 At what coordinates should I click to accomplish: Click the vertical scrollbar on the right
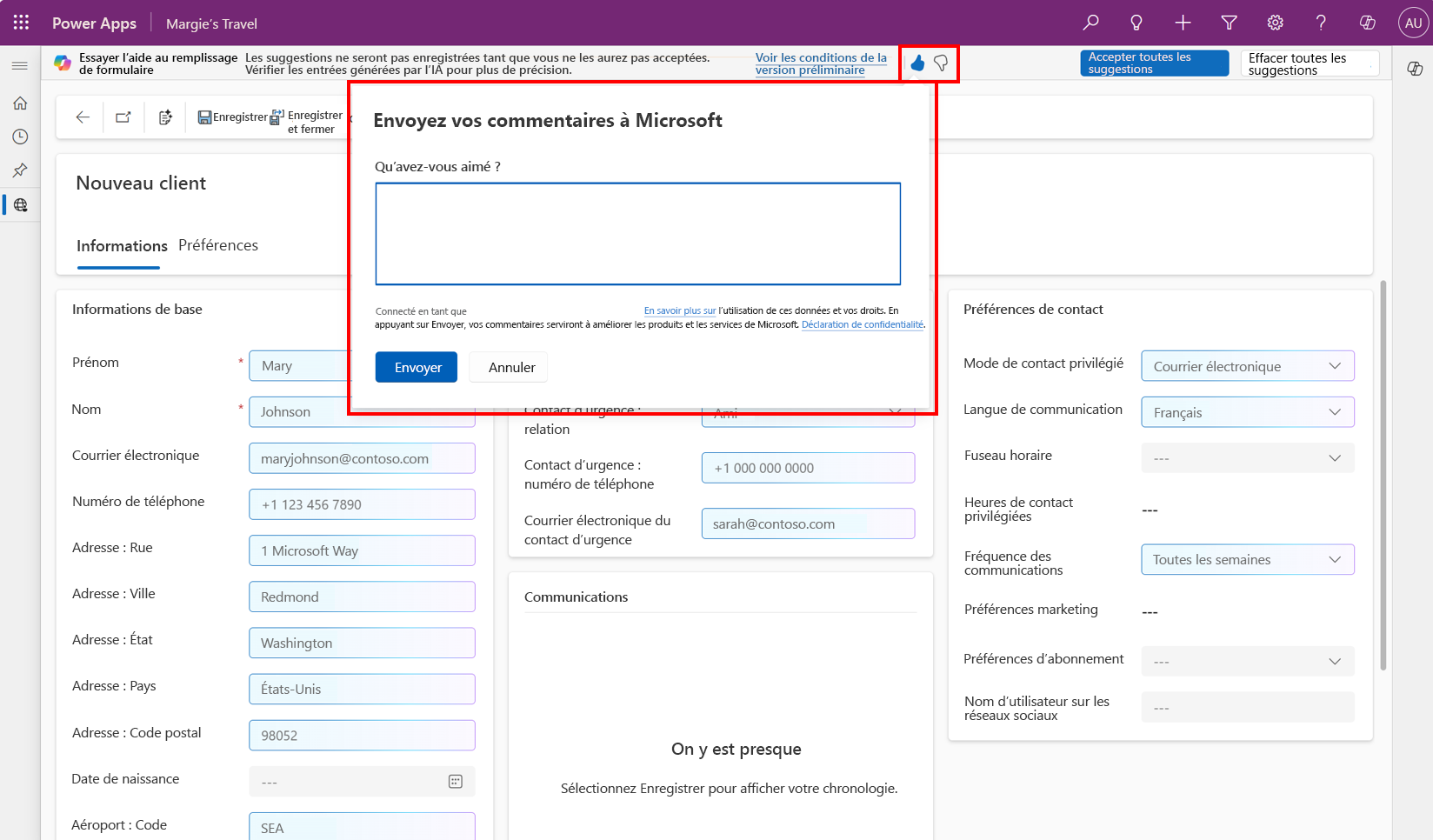1383,476
